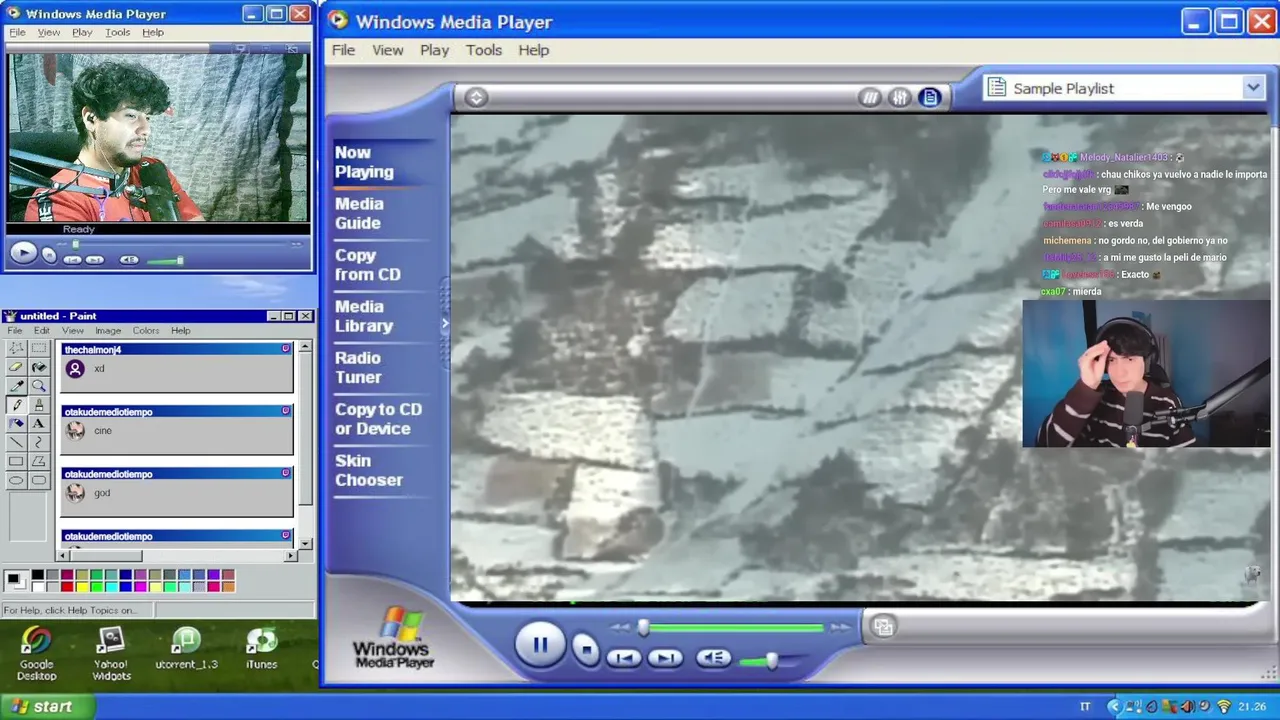Activate the Magnifier tool in Paint

point(39,386)
